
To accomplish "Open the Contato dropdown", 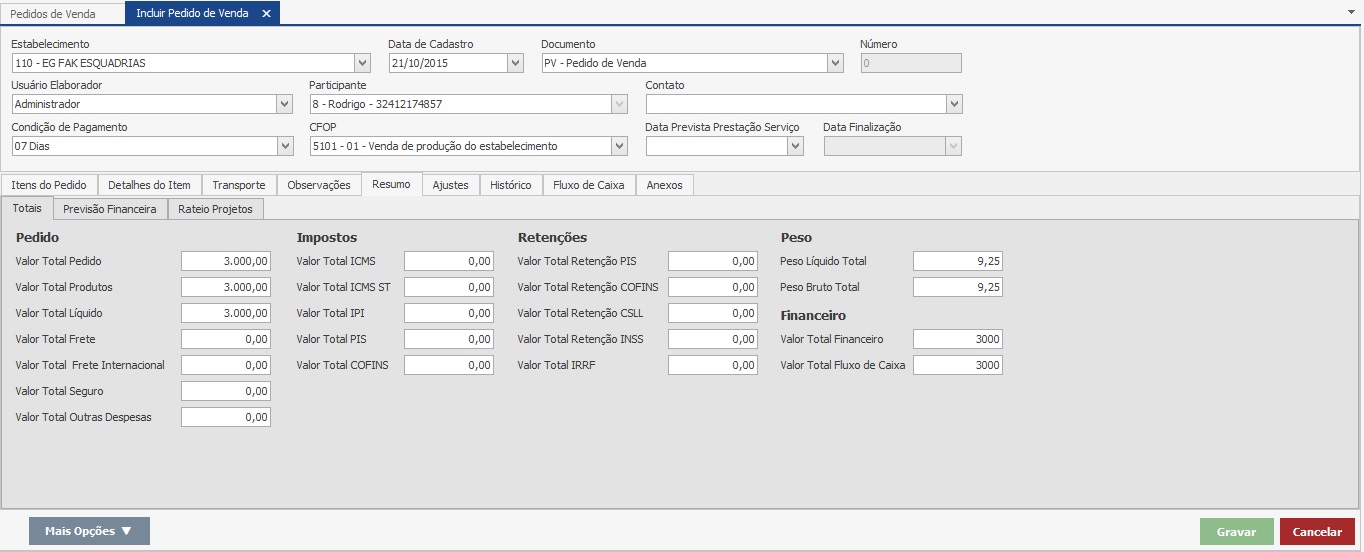I will click(x=954, y=104).
